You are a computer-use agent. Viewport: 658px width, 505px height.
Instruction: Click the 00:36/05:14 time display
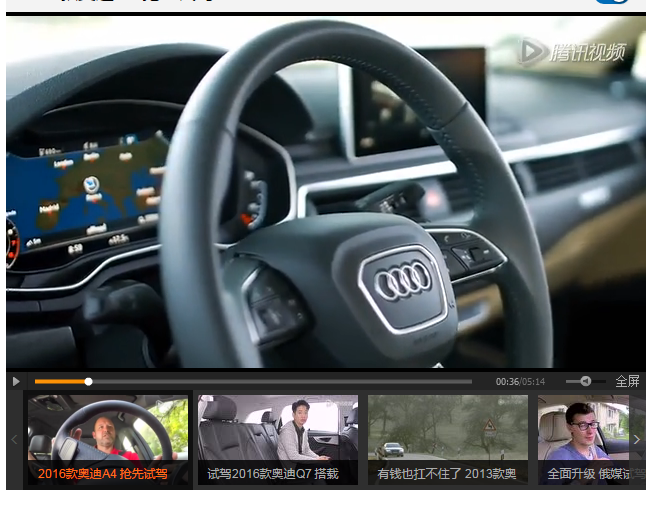pyautogui.click(x=520, y=382)
